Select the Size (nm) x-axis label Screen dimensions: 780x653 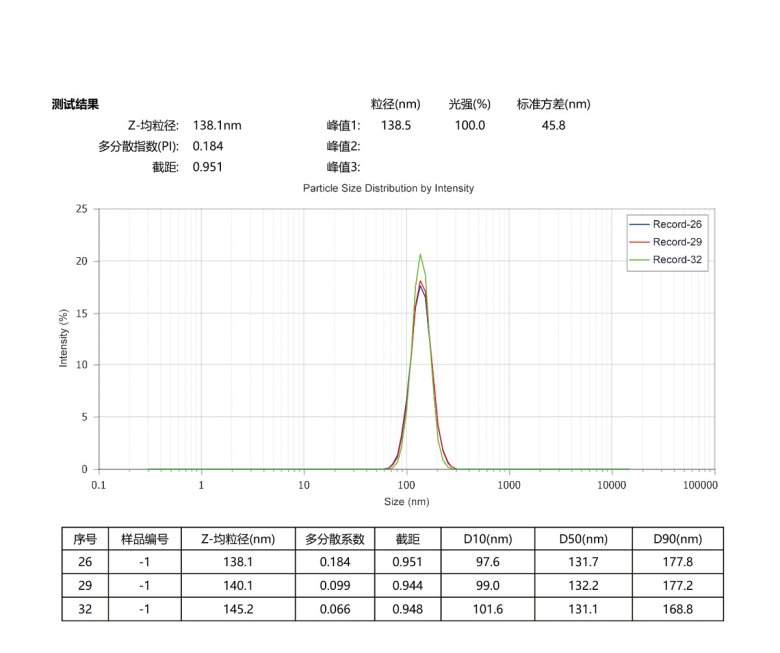[407, 500]
